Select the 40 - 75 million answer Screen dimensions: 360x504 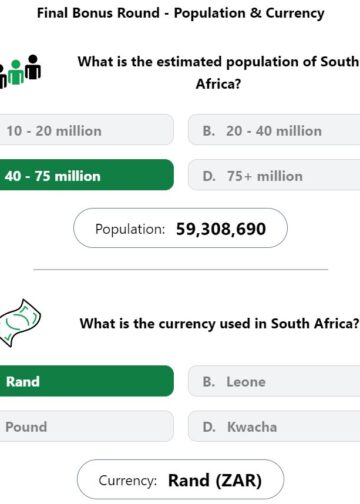click(87, 175)
